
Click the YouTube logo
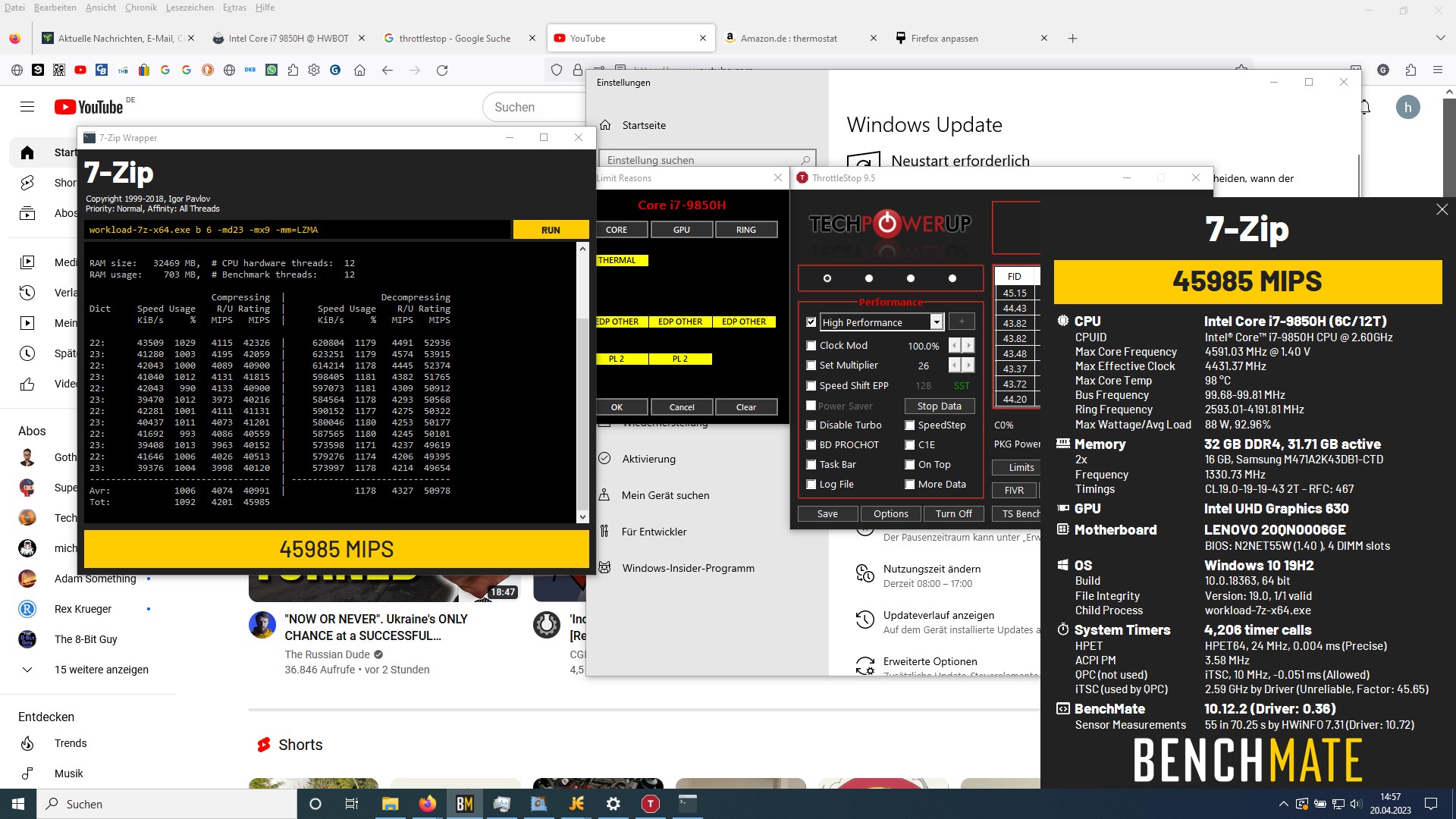click(x=89, y=107)
